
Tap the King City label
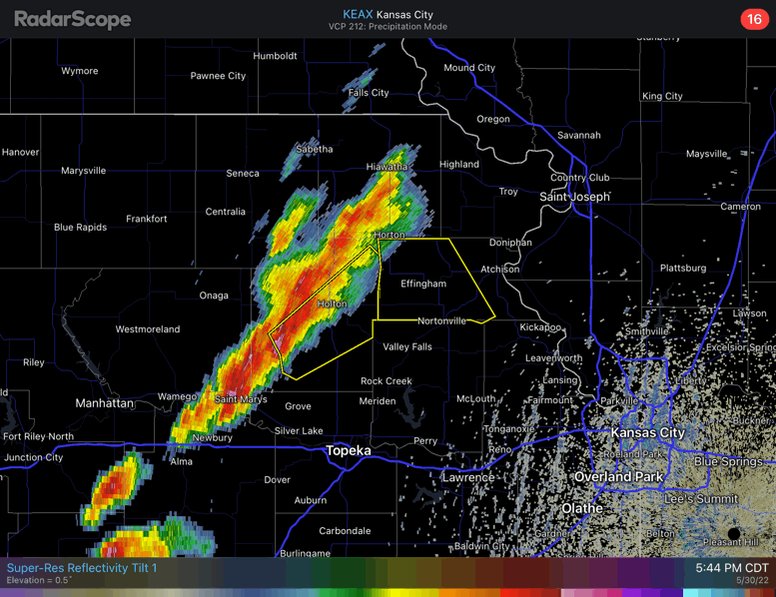(x=662, y=96)
